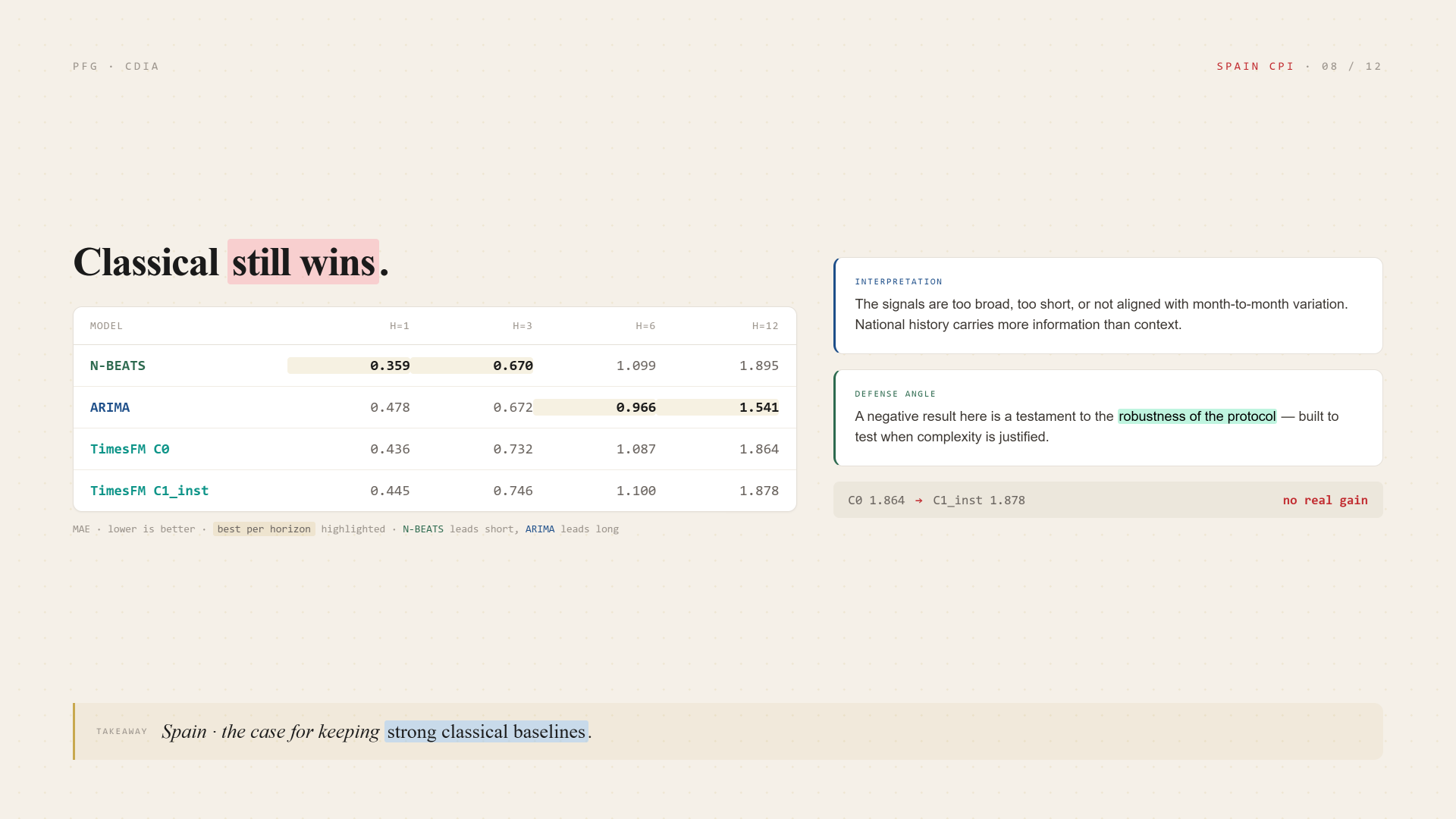Click the H=1 column header
This screenshot has height=819, width=1456.
point(400,326)
